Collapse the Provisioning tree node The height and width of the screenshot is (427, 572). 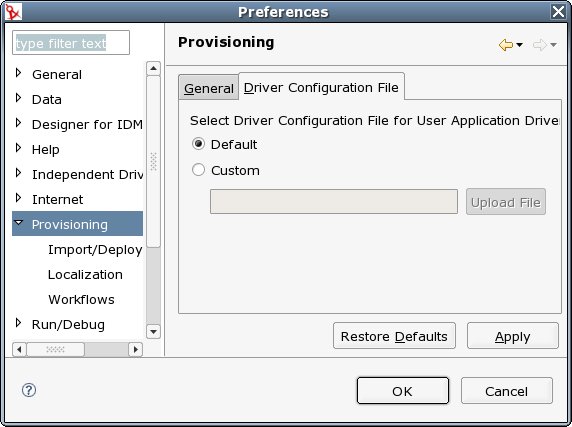(18, 222)
